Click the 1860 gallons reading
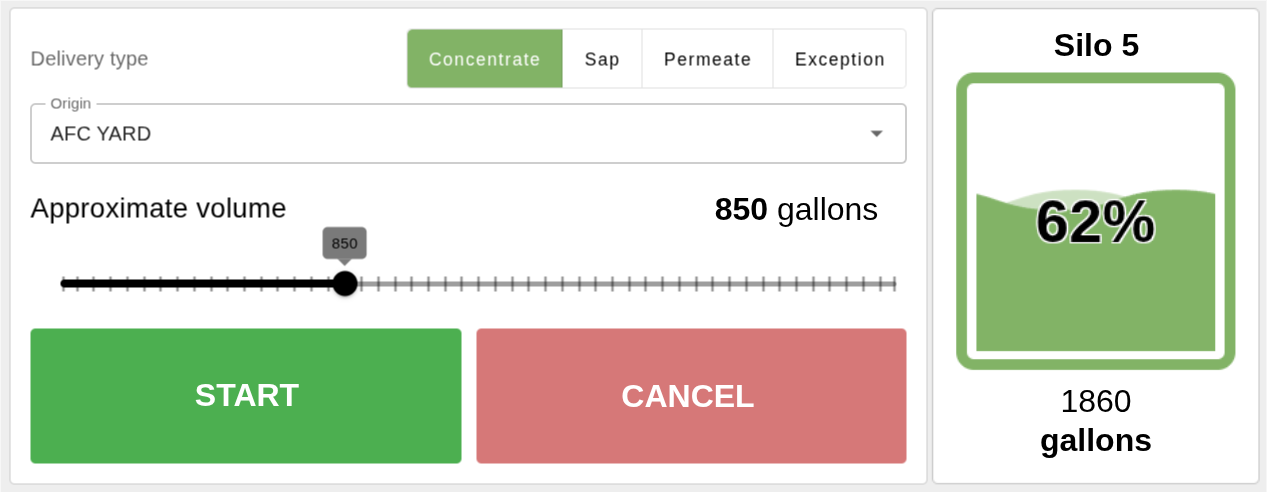The width and height of the screenshot is (1267, 492). pyautogui.click(x=1096, y=420)
